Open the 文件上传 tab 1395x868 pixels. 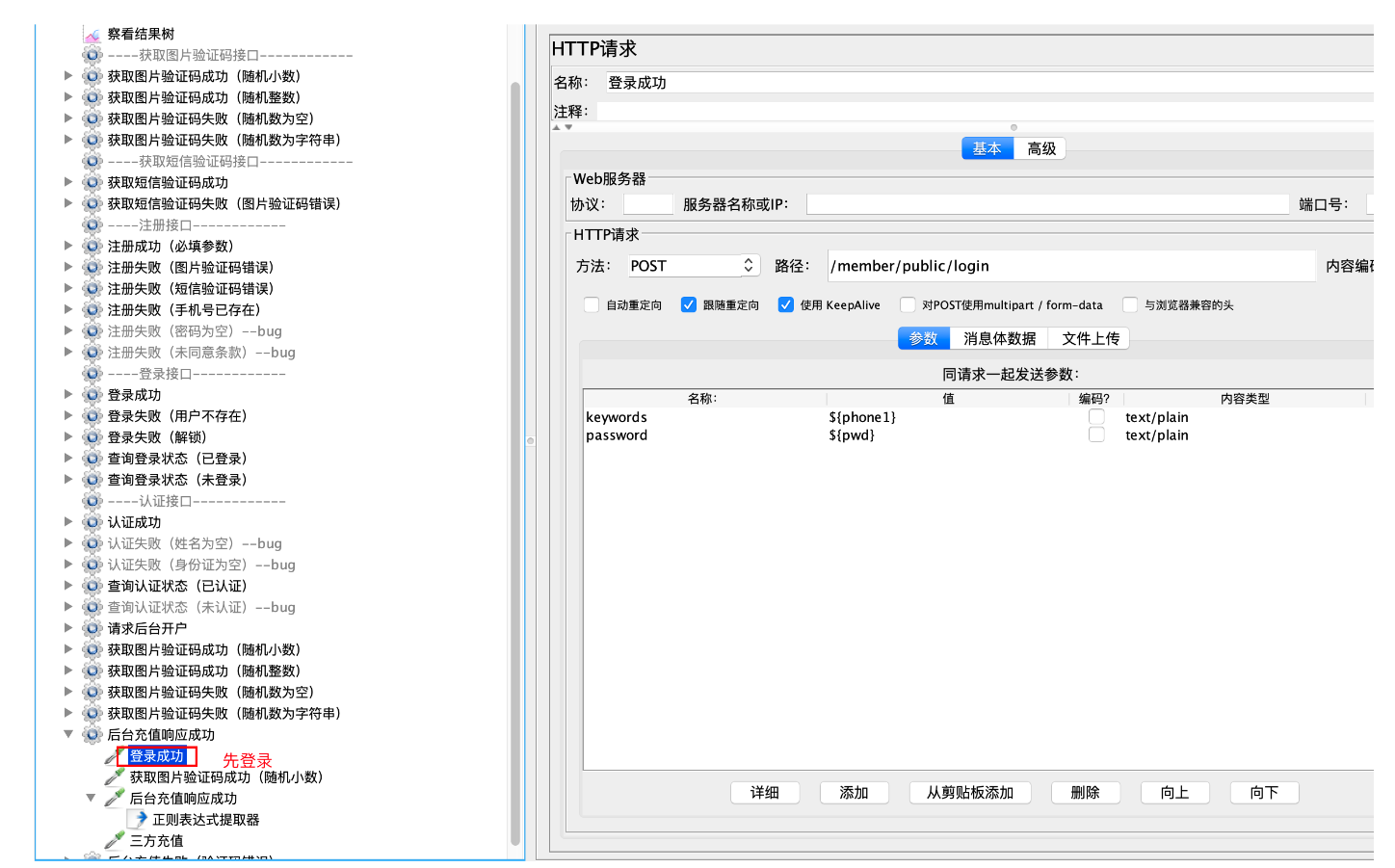point(1090,338)
